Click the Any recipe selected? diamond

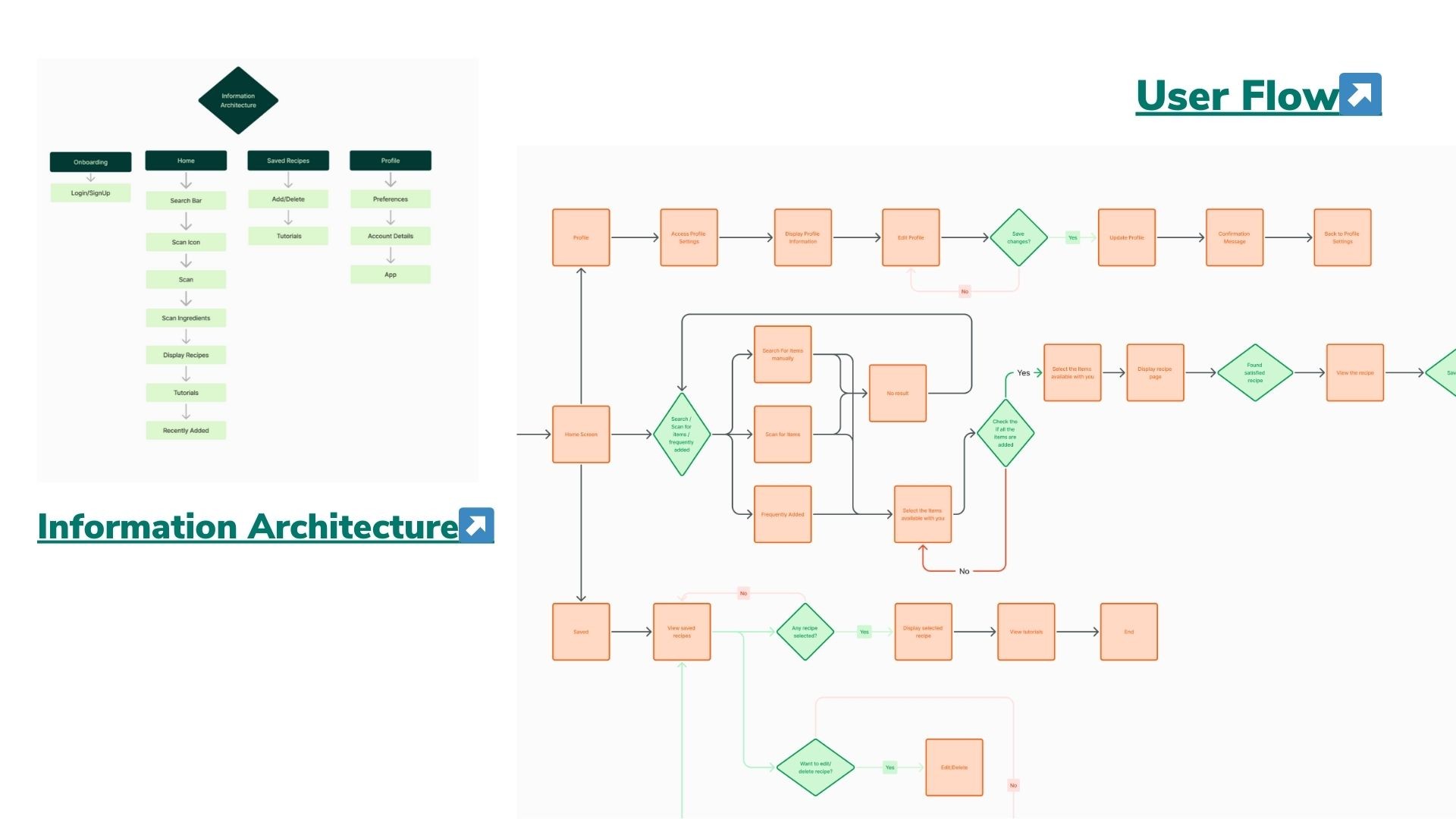805,632
